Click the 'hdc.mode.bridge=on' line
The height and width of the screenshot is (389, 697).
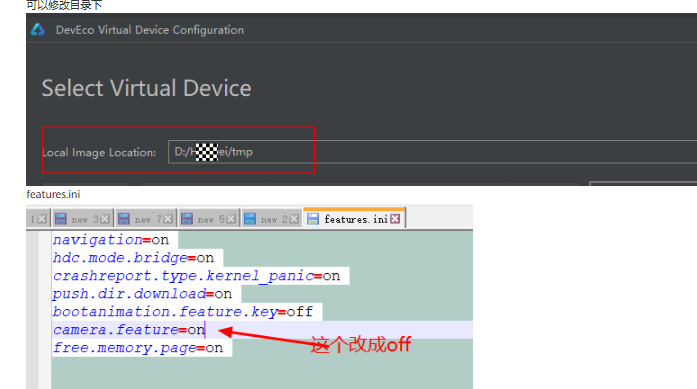pyautogui.click(x=133, y=258)
